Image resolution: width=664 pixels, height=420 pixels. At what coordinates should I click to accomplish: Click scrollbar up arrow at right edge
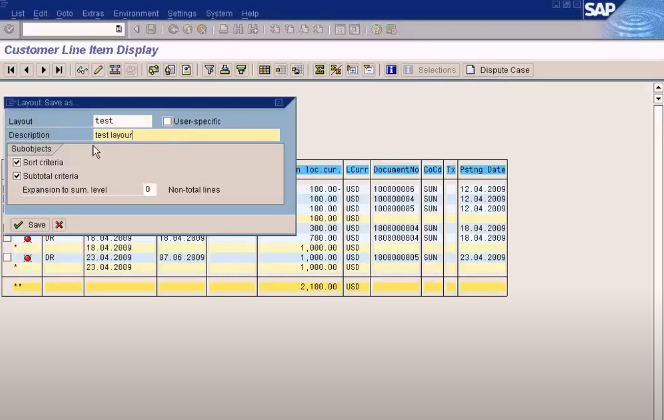[x=658, y=88]
